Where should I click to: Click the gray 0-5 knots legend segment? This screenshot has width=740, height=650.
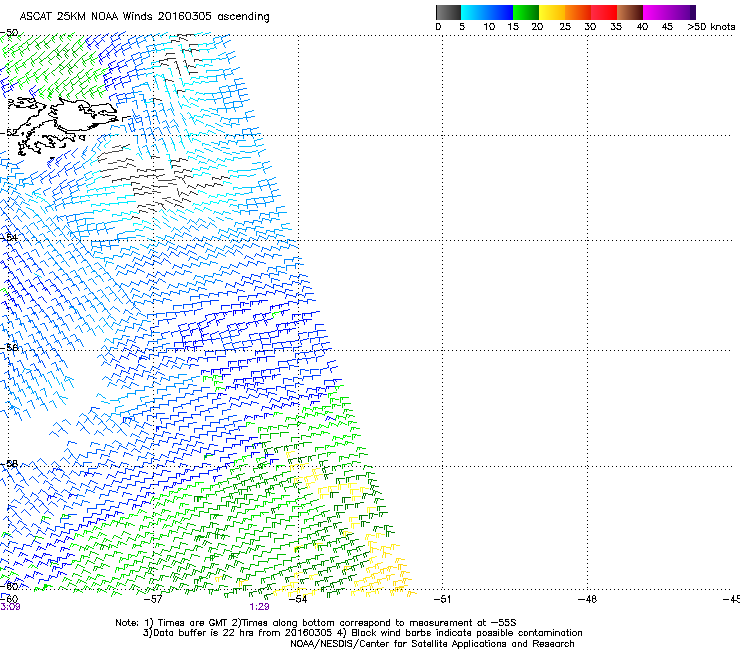coord(449,12)
